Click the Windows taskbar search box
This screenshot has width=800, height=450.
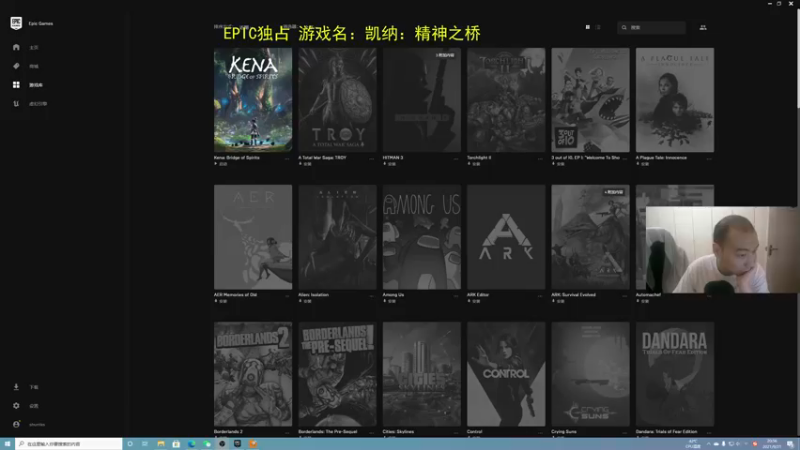(69, 444)
